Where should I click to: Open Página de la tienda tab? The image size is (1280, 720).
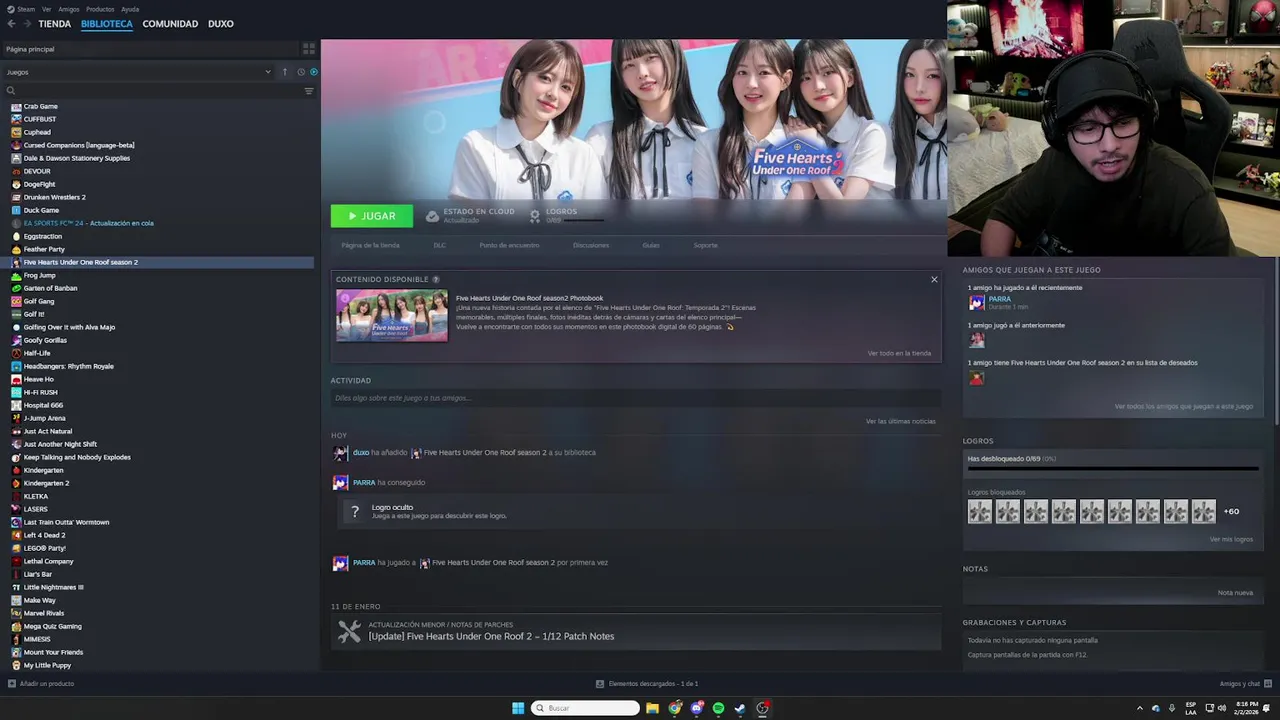pos(370,245)
